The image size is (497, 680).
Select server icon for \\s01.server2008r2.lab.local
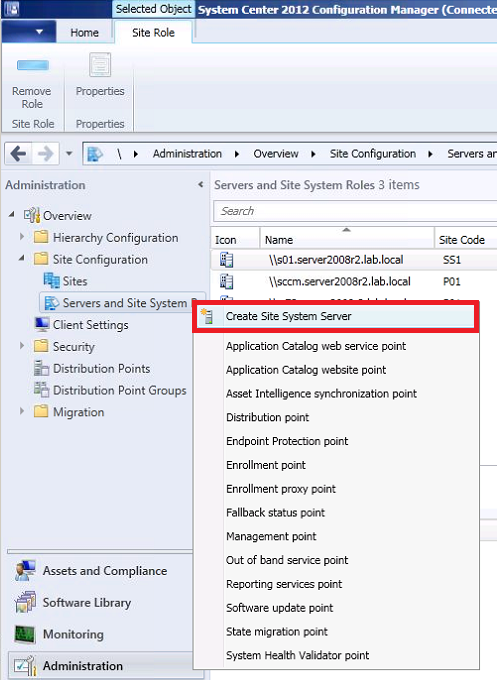[226, 260]
